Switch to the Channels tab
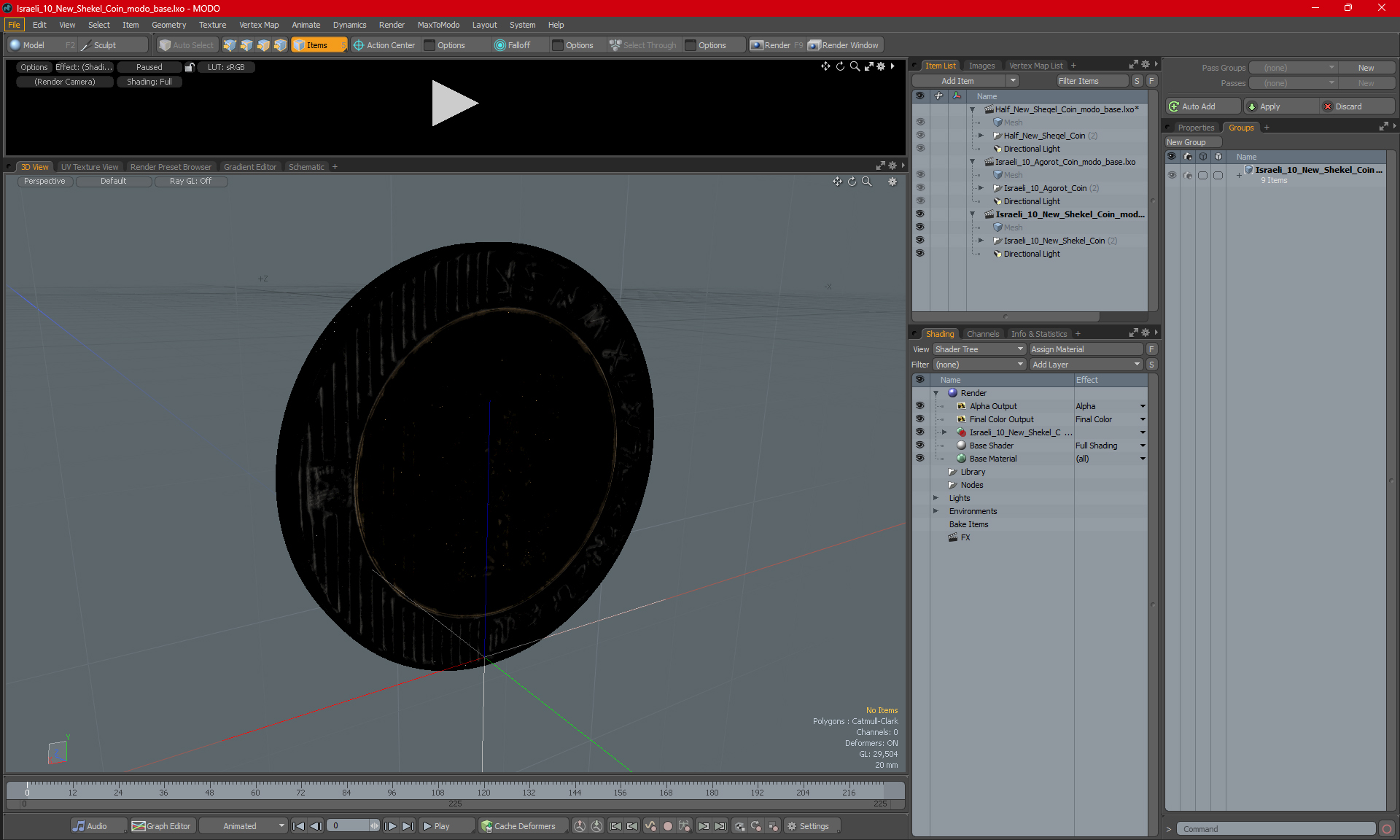The width and height of the screenshot is (1400, 840). (x=982, y=334)
